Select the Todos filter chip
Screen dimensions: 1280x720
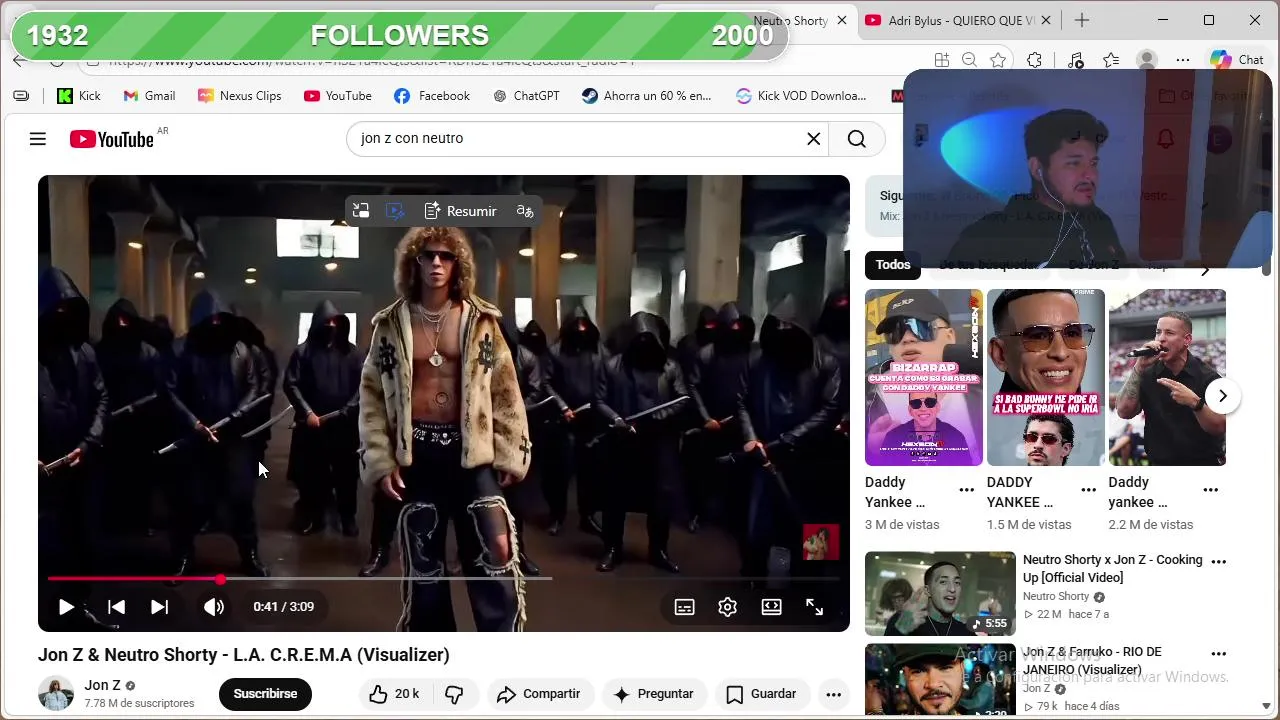point(893,265)
